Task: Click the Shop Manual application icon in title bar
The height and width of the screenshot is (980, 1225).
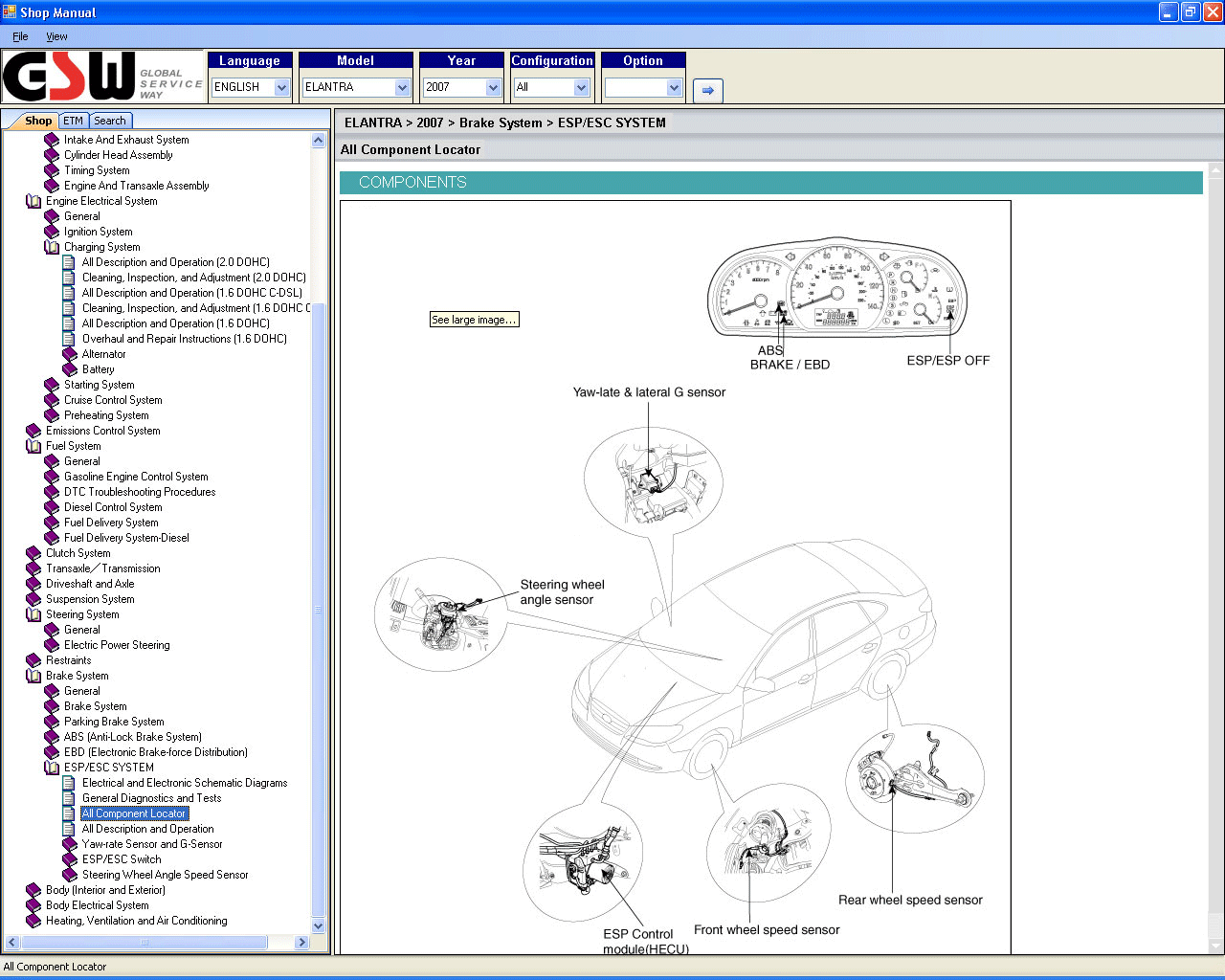Action: pyautogui.click(x=10, y=12)
